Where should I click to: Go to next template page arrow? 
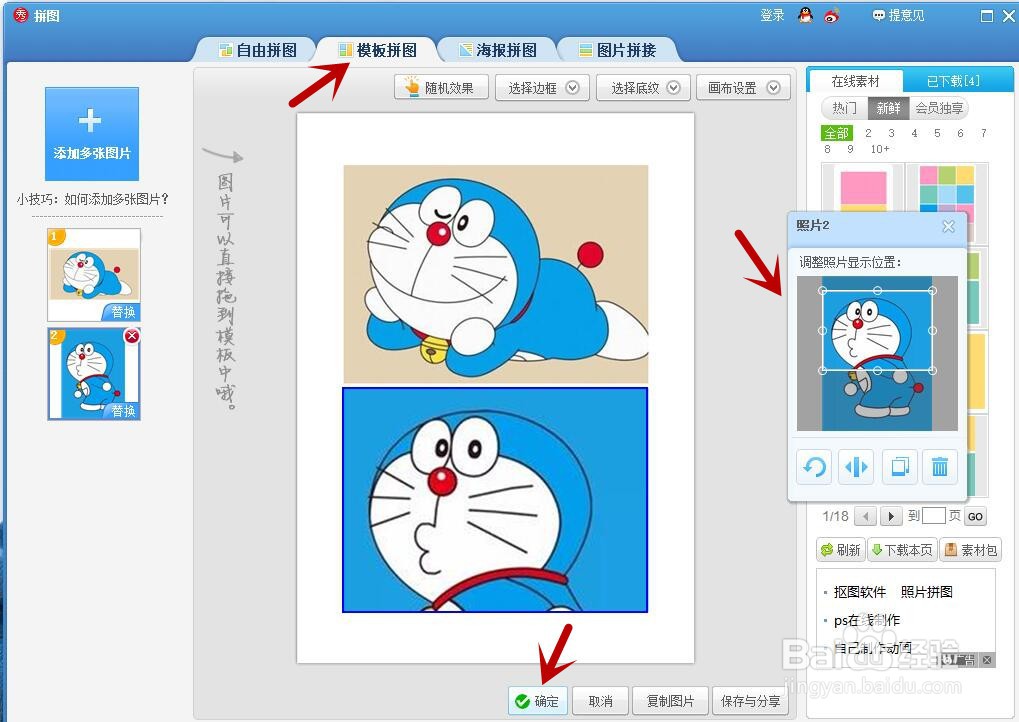point(892,517)
